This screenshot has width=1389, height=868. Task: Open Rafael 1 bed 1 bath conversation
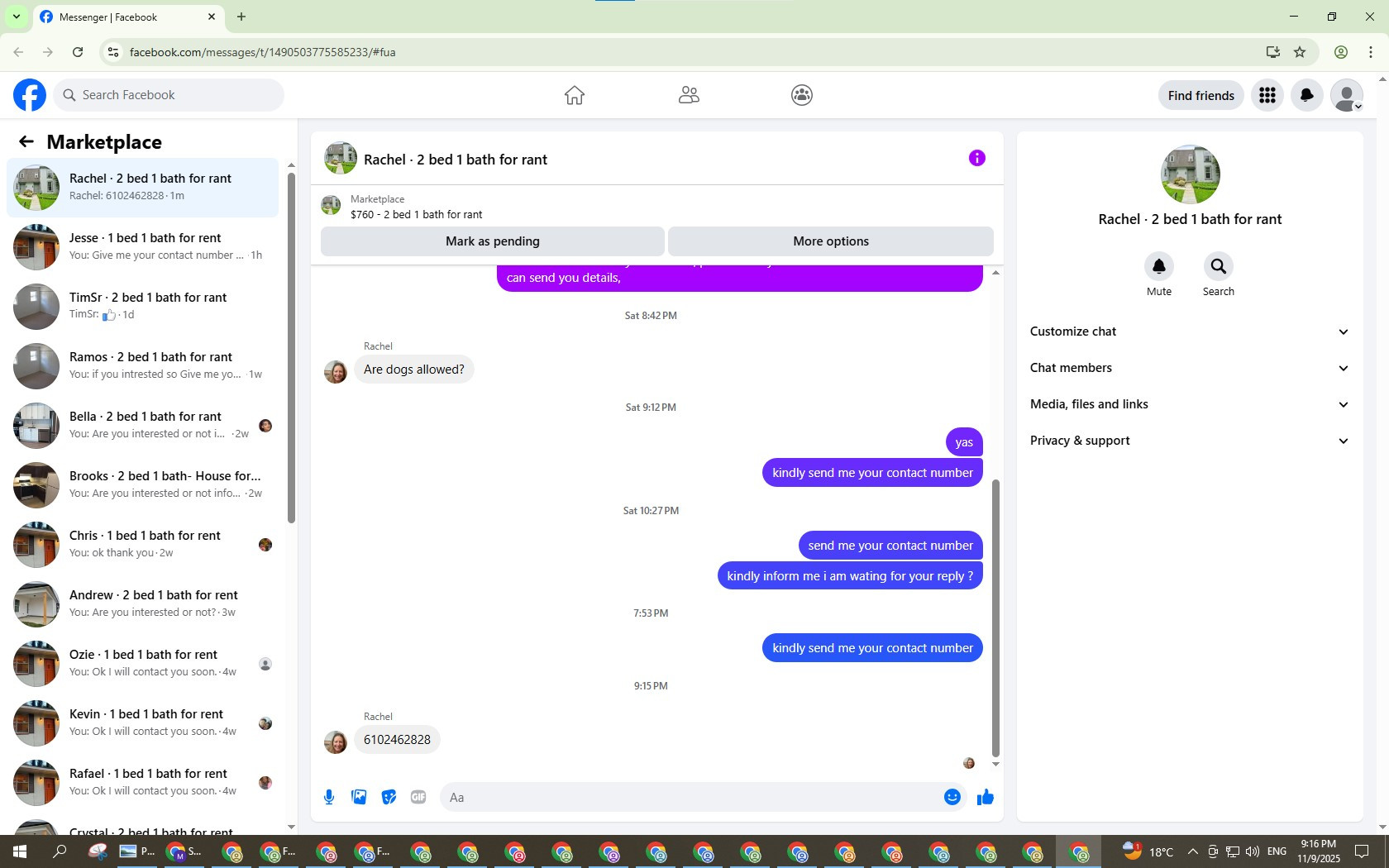[x=142, y=783]
